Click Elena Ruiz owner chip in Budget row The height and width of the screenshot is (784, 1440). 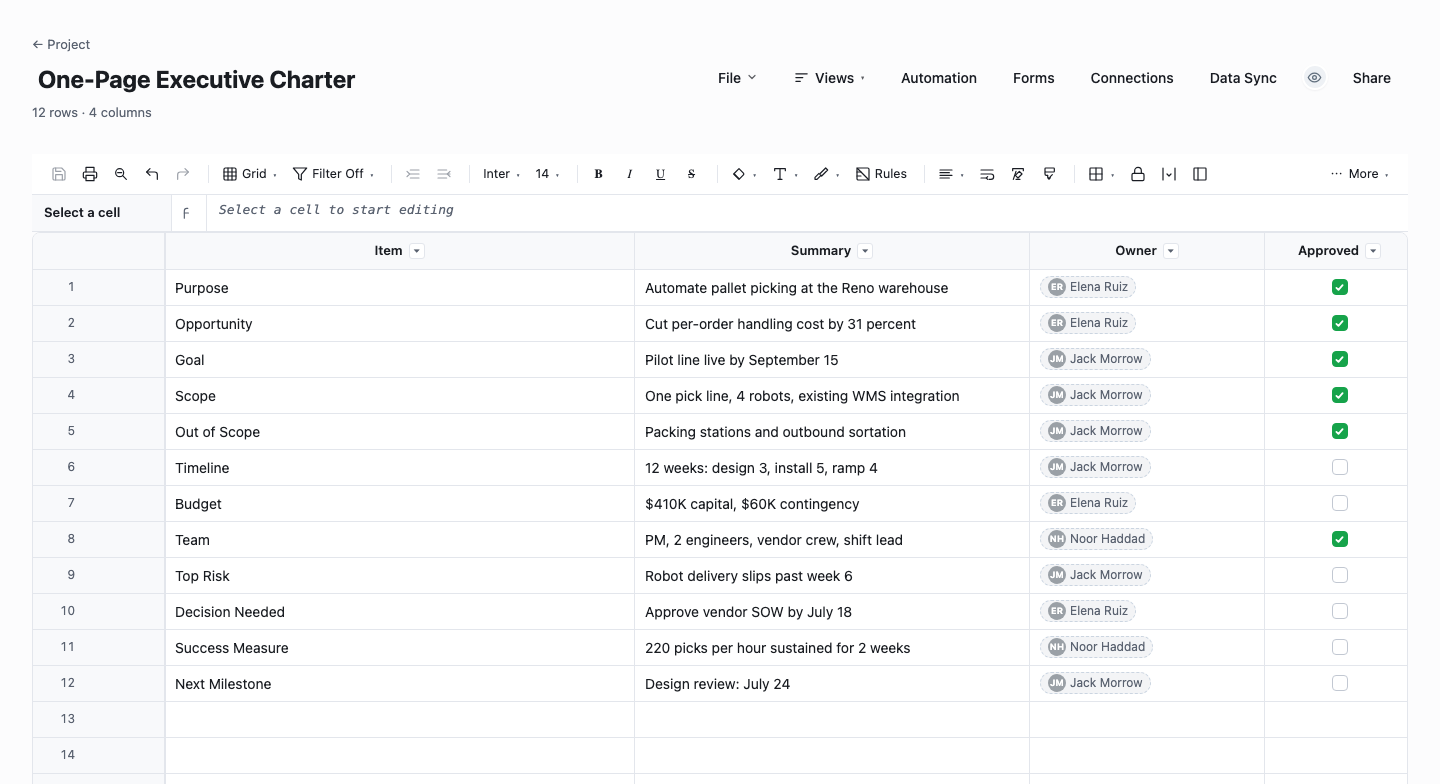[1088, 503]
